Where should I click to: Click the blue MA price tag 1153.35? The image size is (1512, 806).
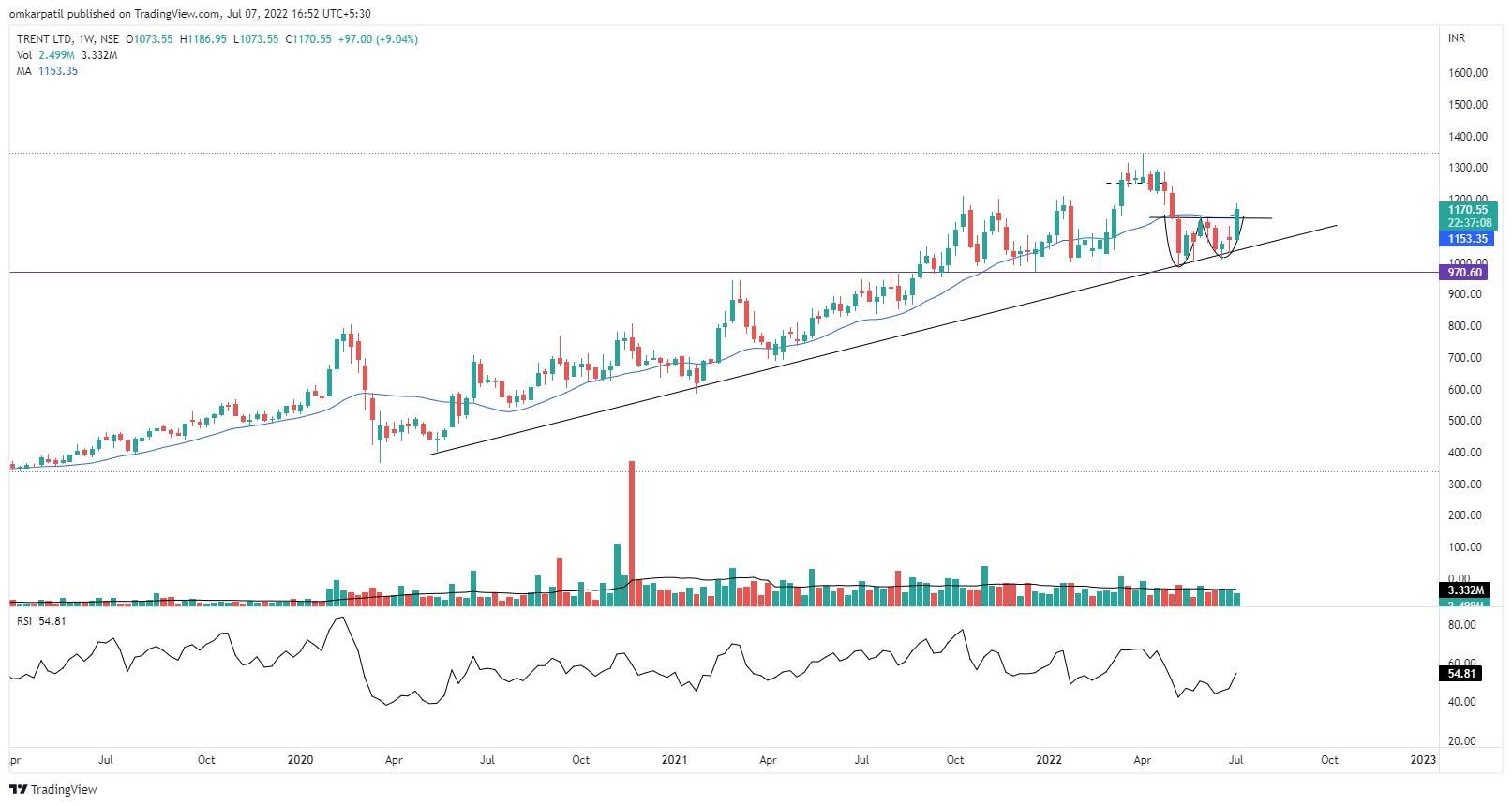point(1467,239)
